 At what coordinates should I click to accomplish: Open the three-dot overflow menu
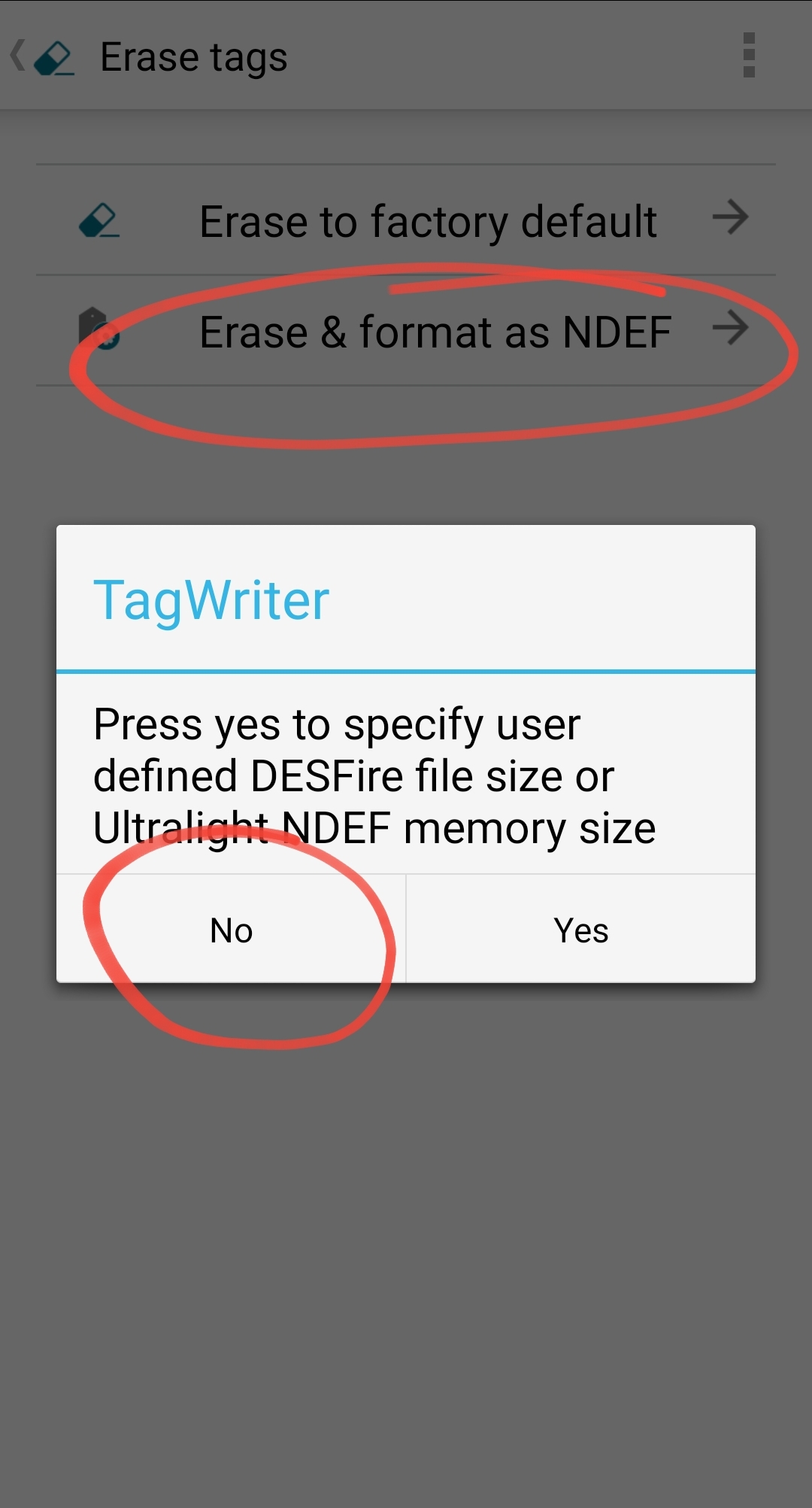749,55
